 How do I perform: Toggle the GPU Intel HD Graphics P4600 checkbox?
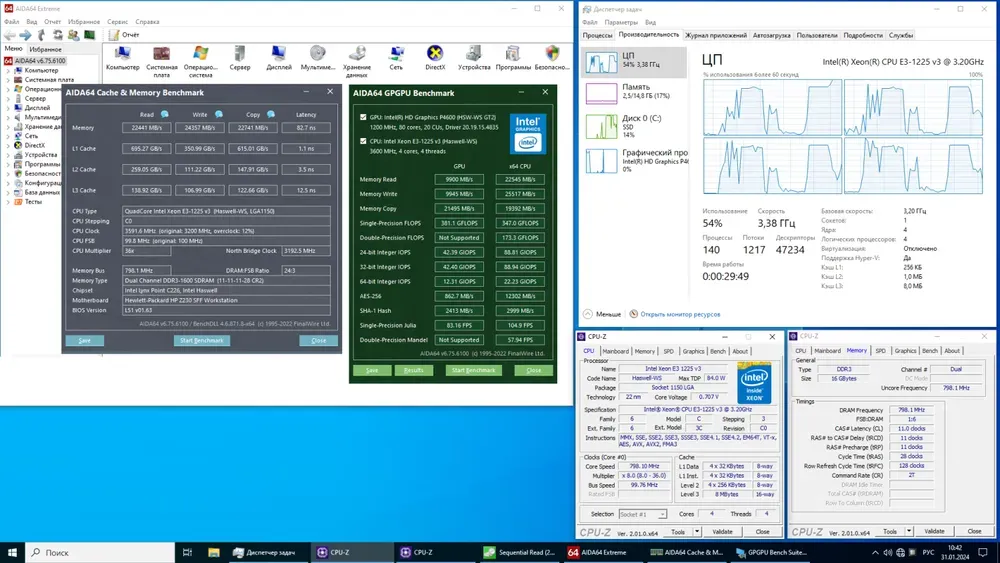[x=362, y=116]
